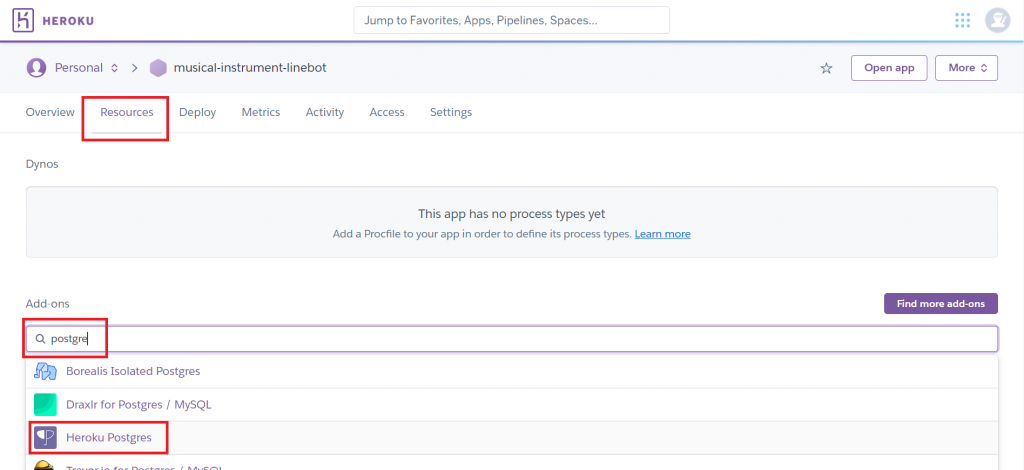Viewport: 1024px width, 470px height.
Task: Click the Borealis Isolated Postgres icon
Action: [45, 371]
